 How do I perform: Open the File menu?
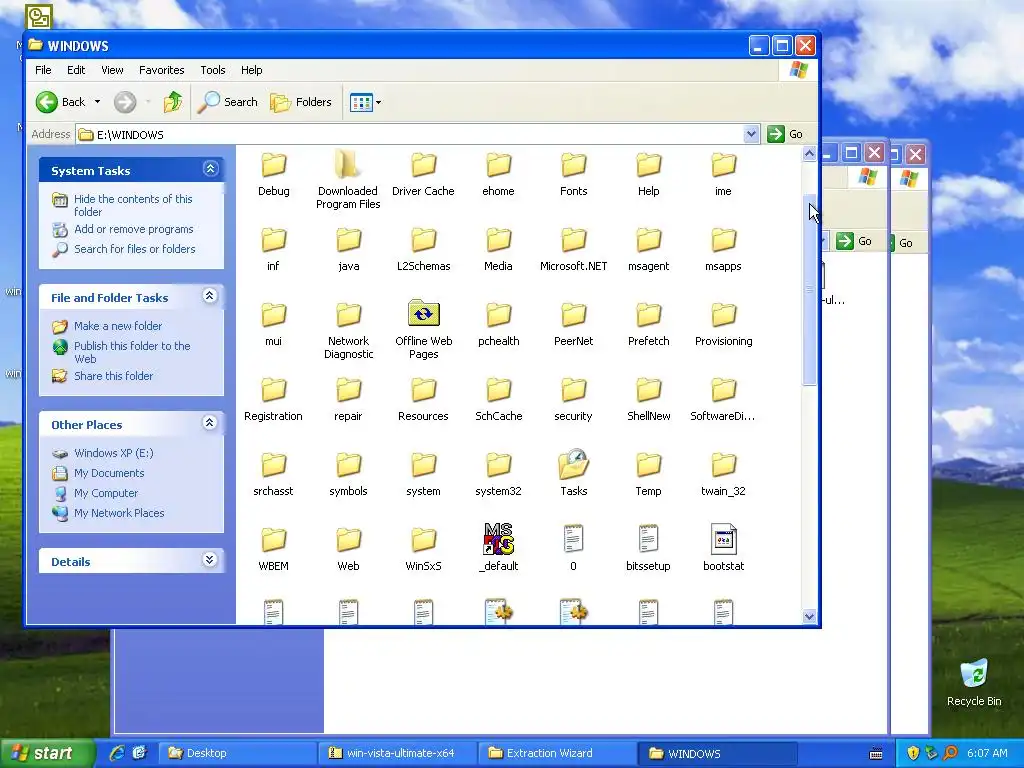point(43,70)
